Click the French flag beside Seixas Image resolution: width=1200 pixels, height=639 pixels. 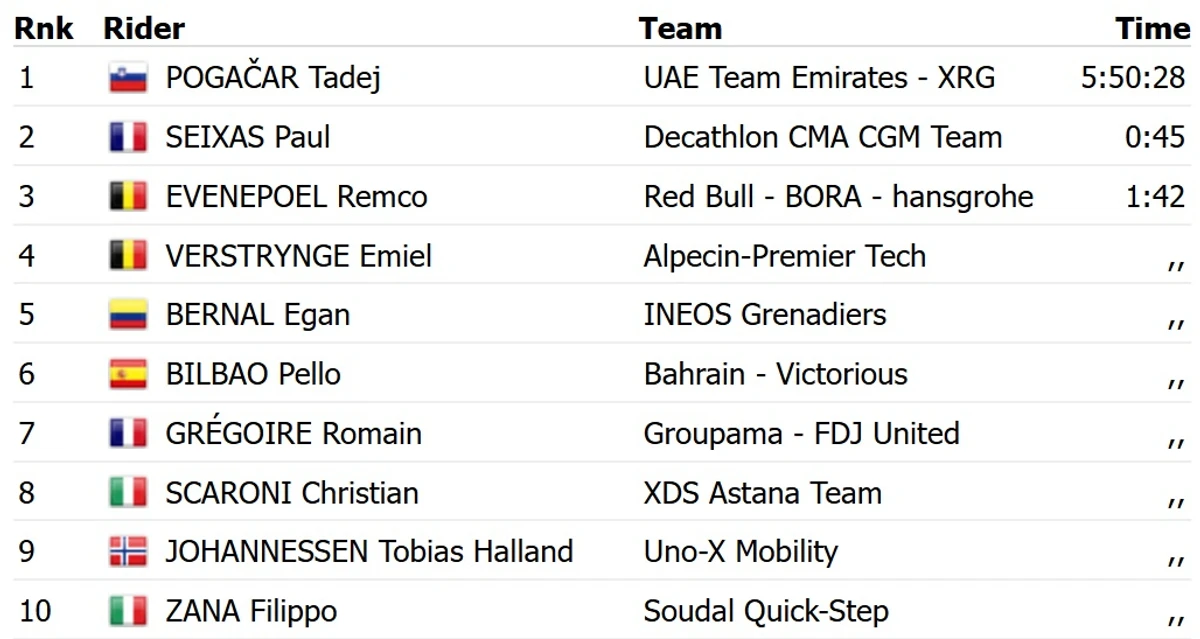click(x=128, y=137)
